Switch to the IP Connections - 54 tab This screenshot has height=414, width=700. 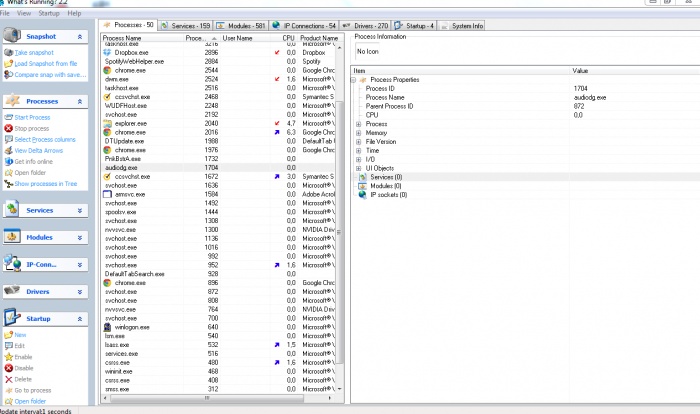(304, 26)
